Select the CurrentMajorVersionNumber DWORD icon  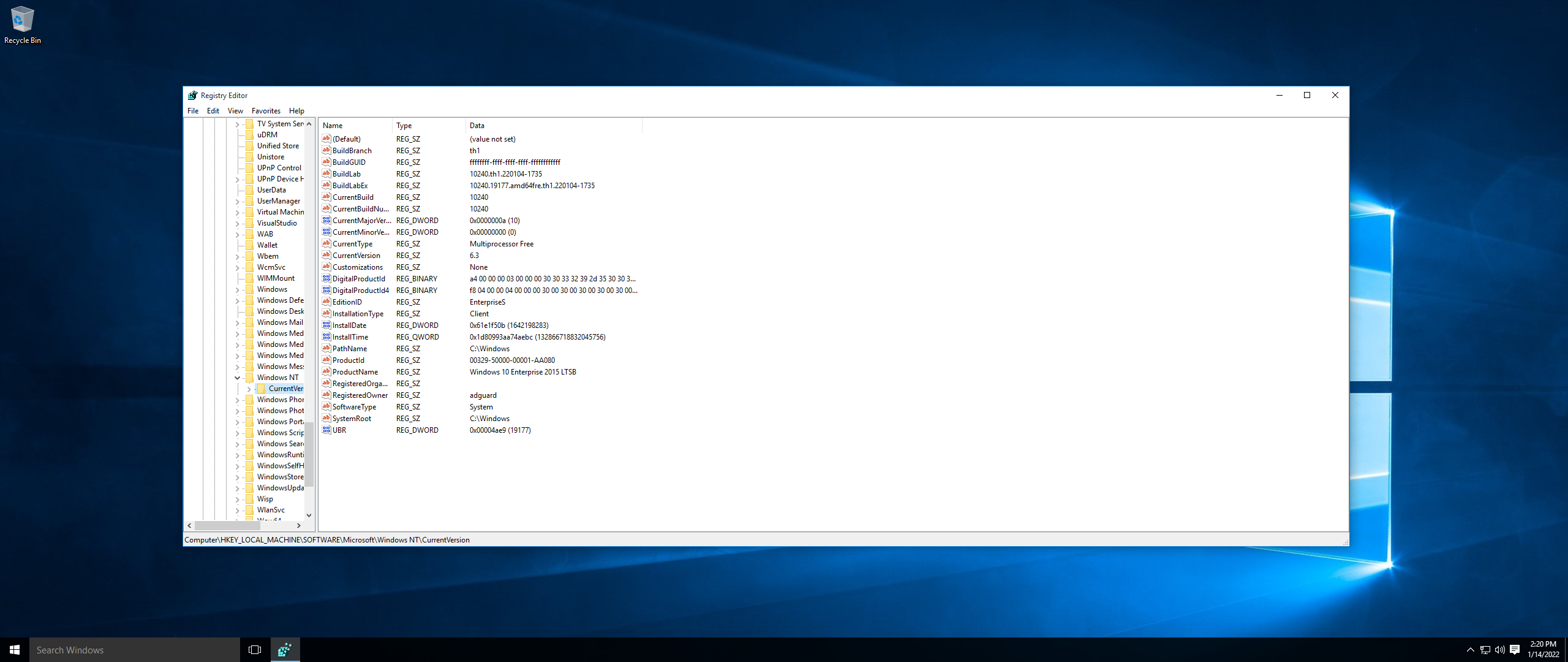pyautogui.click(x=326, y=220)
